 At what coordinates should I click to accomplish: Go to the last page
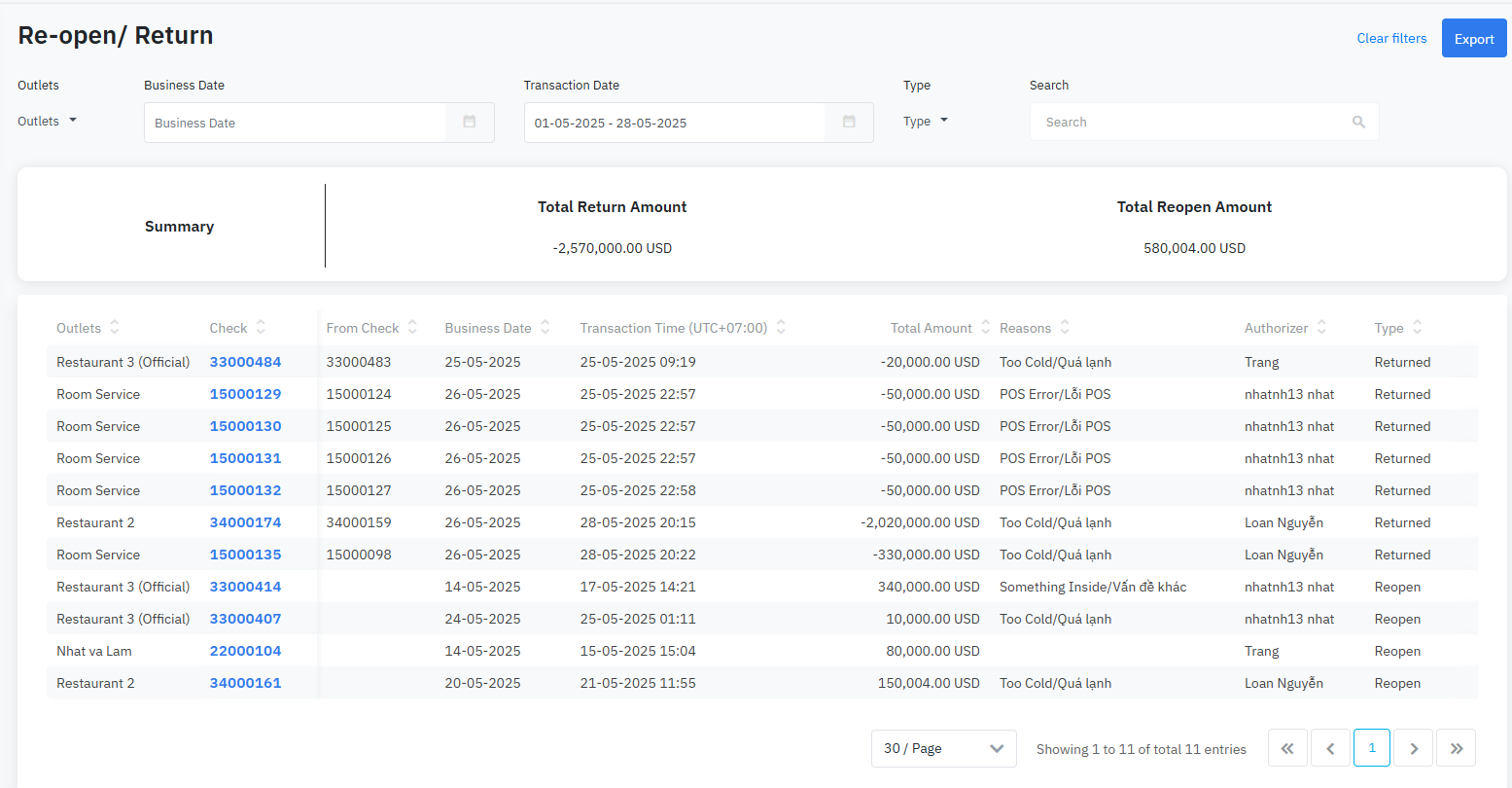tap(1456, 748)
